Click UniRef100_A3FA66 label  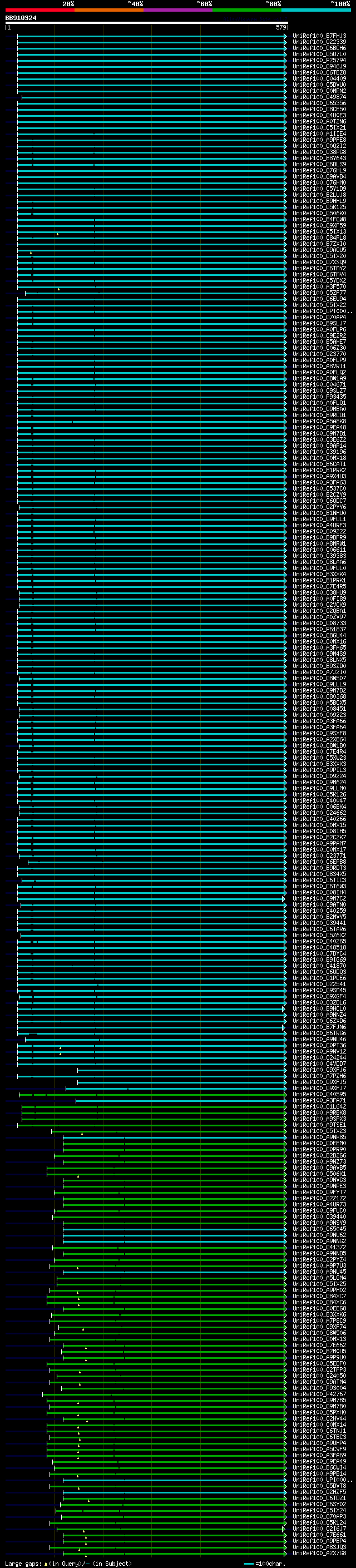tap(319, 721)
